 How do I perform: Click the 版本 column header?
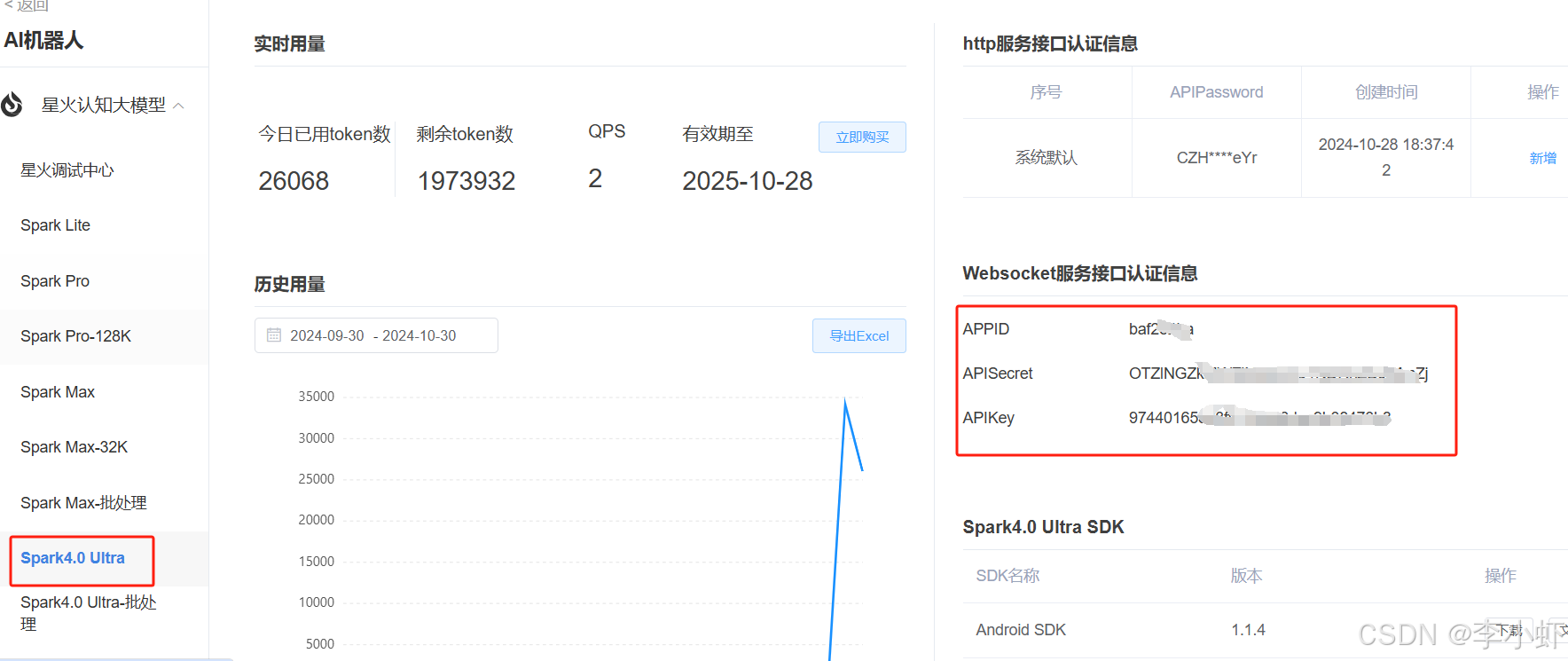(1246, 576)
